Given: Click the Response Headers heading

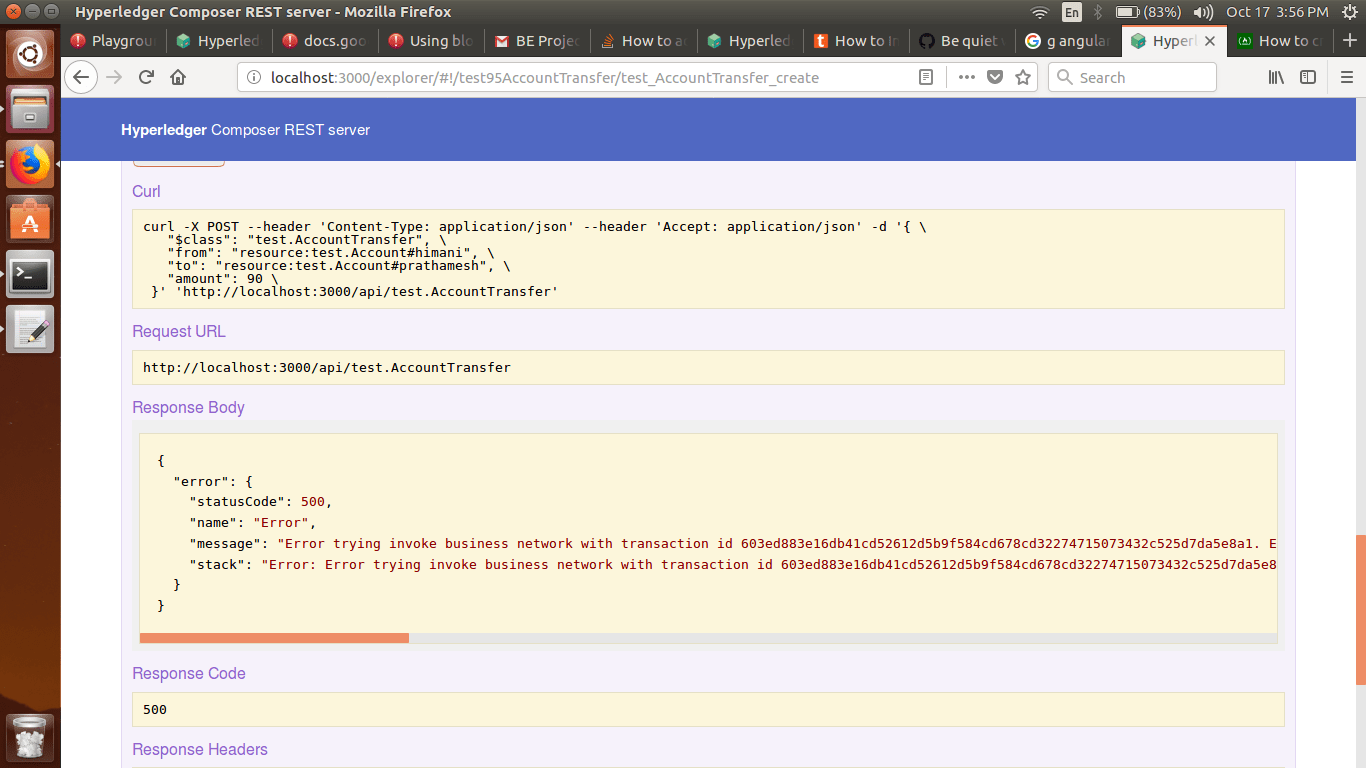Looking at the screenshot, I should pos(200,749).
